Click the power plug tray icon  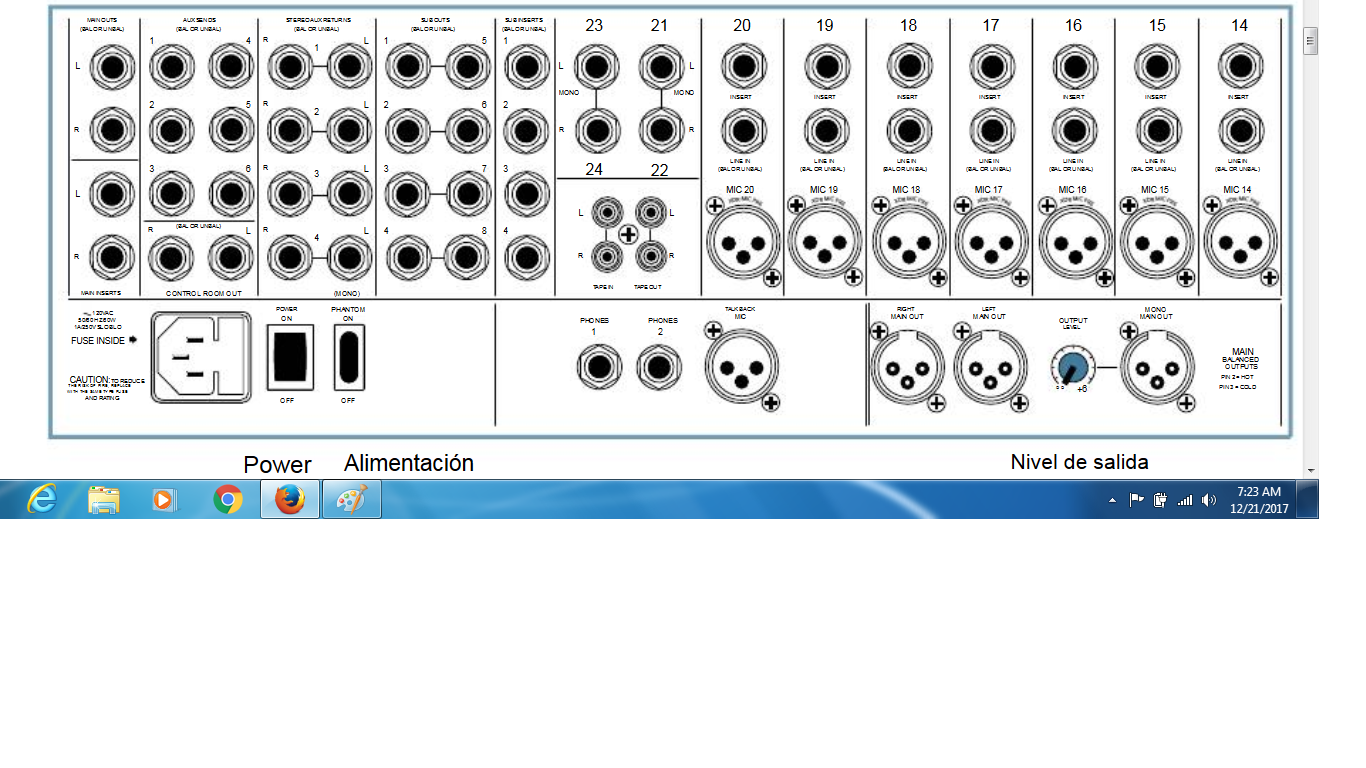click(1160, 500)
